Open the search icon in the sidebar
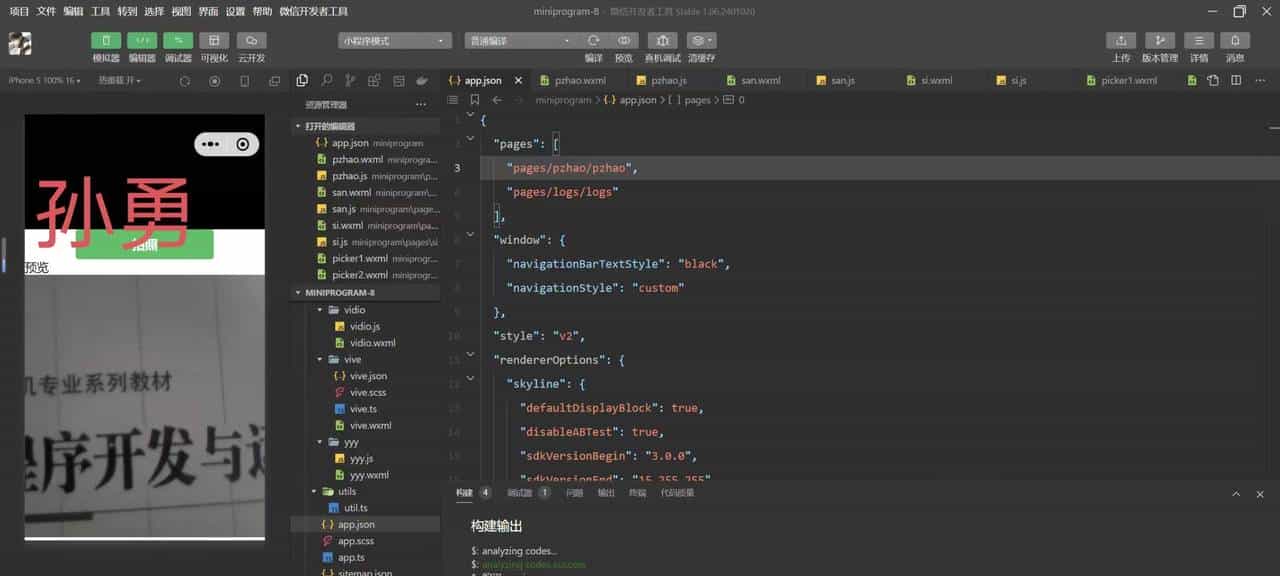1280x576 pixels. 326,80
